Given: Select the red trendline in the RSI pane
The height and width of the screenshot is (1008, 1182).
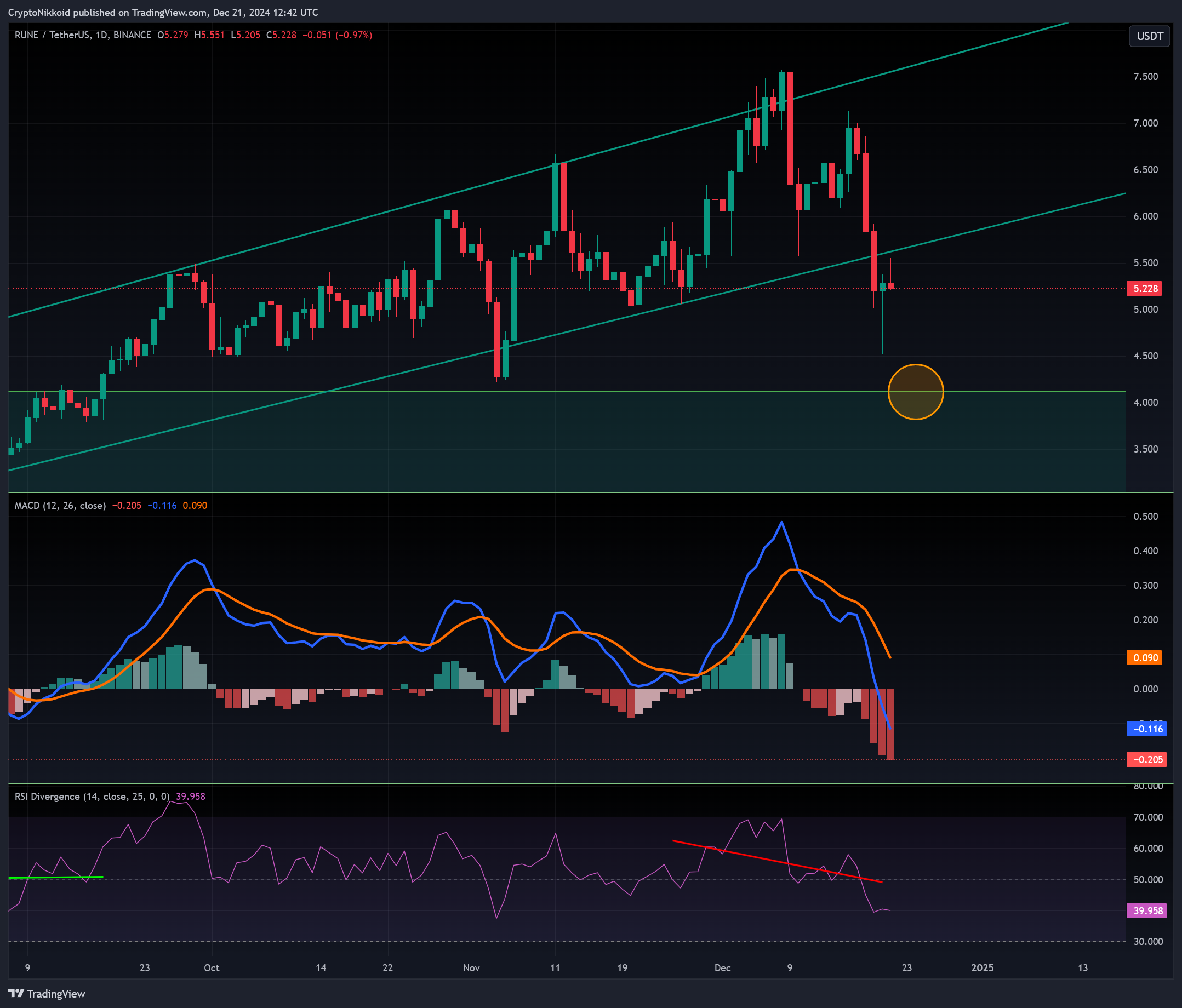Looking at the screenshot, I should click(778, 861).
